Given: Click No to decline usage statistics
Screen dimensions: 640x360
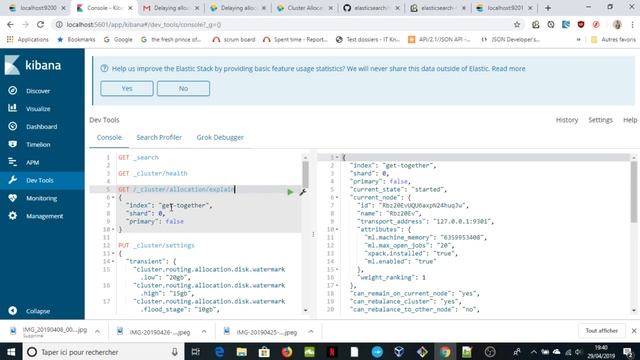Looking at the screenshot, I should point(183,89).
